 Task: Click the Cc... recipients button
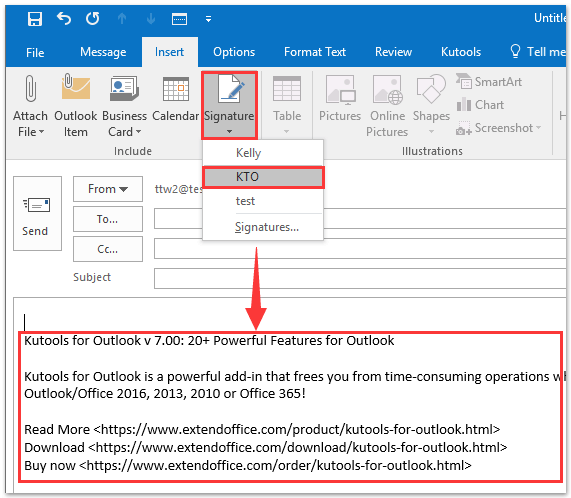pos(108,249)
